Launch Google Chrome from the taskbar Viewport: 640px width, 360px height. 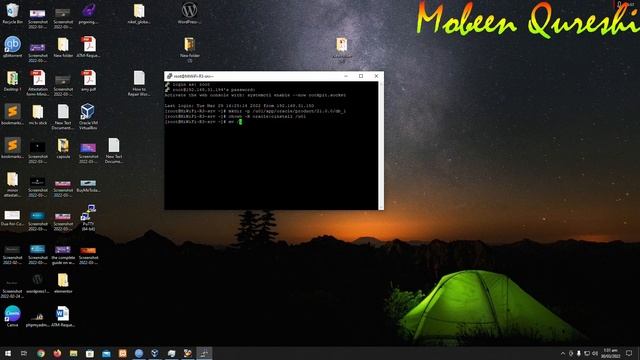click(41, 353)
